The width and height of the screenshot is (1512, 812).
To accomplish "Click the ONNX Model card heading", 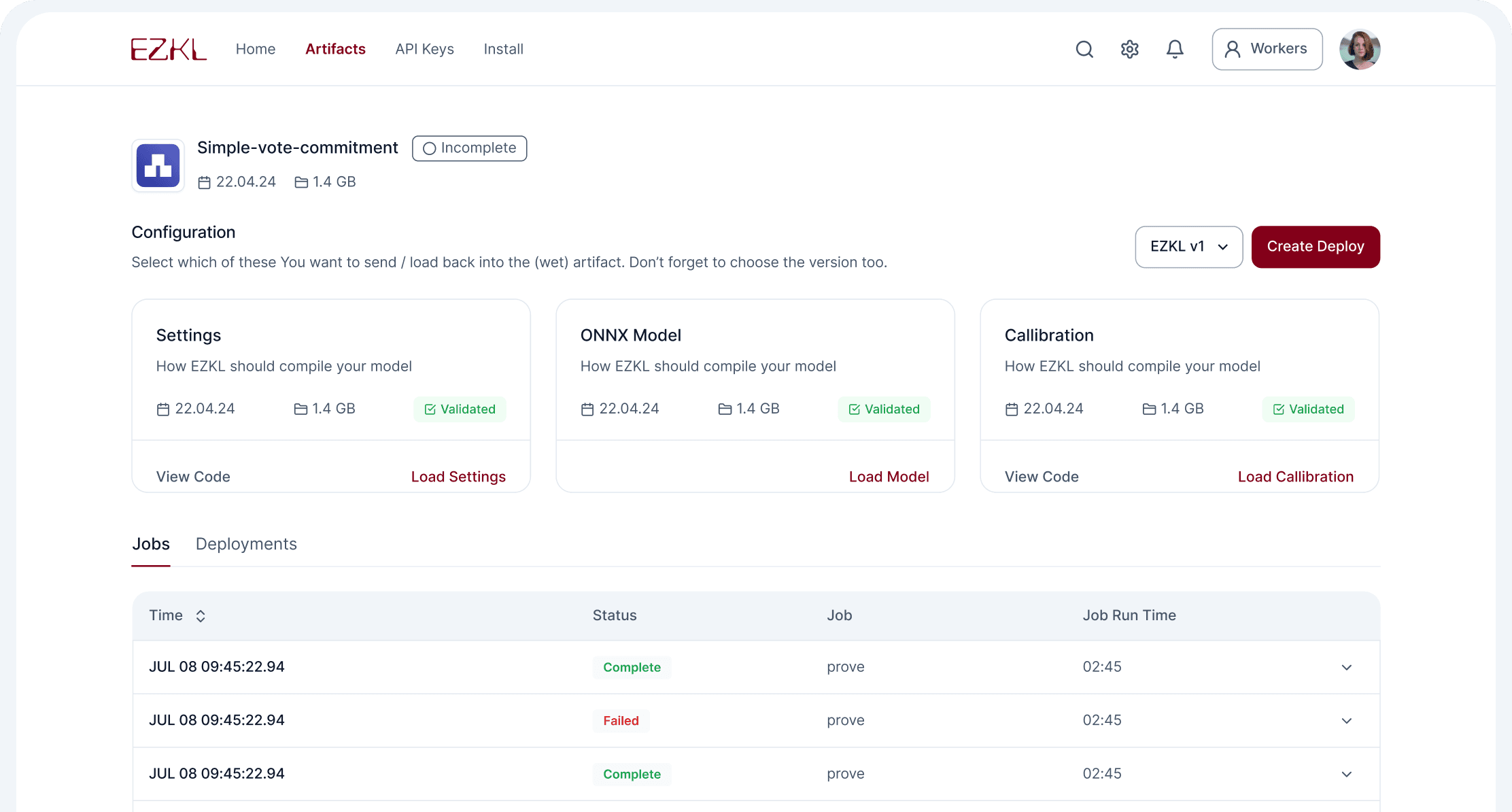I will pyautogui.click(x=631, y=335).
